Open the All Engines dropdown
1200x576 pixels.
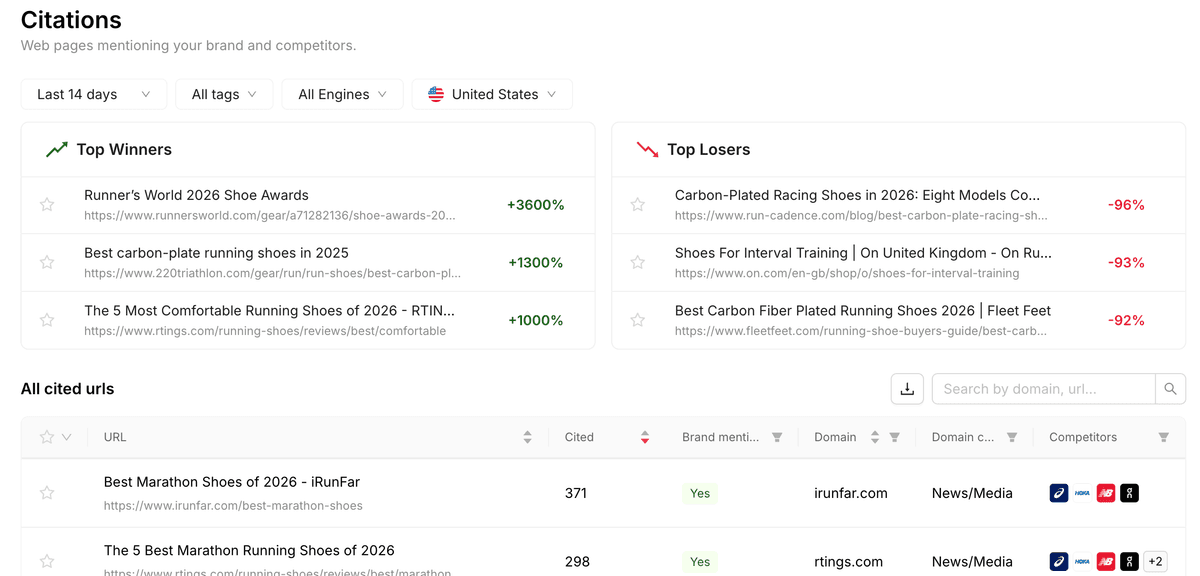pos(343,94)
